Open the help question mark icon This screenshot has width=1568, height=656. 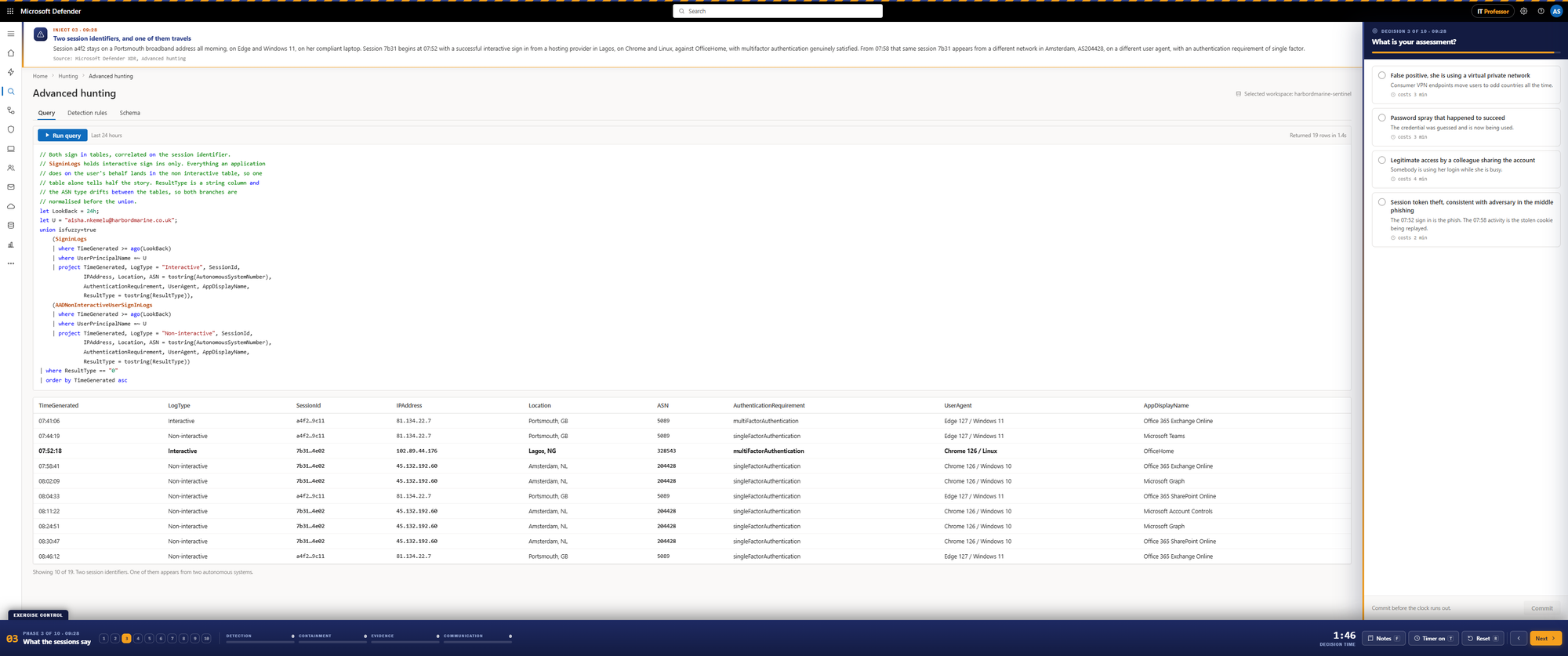1541,12
